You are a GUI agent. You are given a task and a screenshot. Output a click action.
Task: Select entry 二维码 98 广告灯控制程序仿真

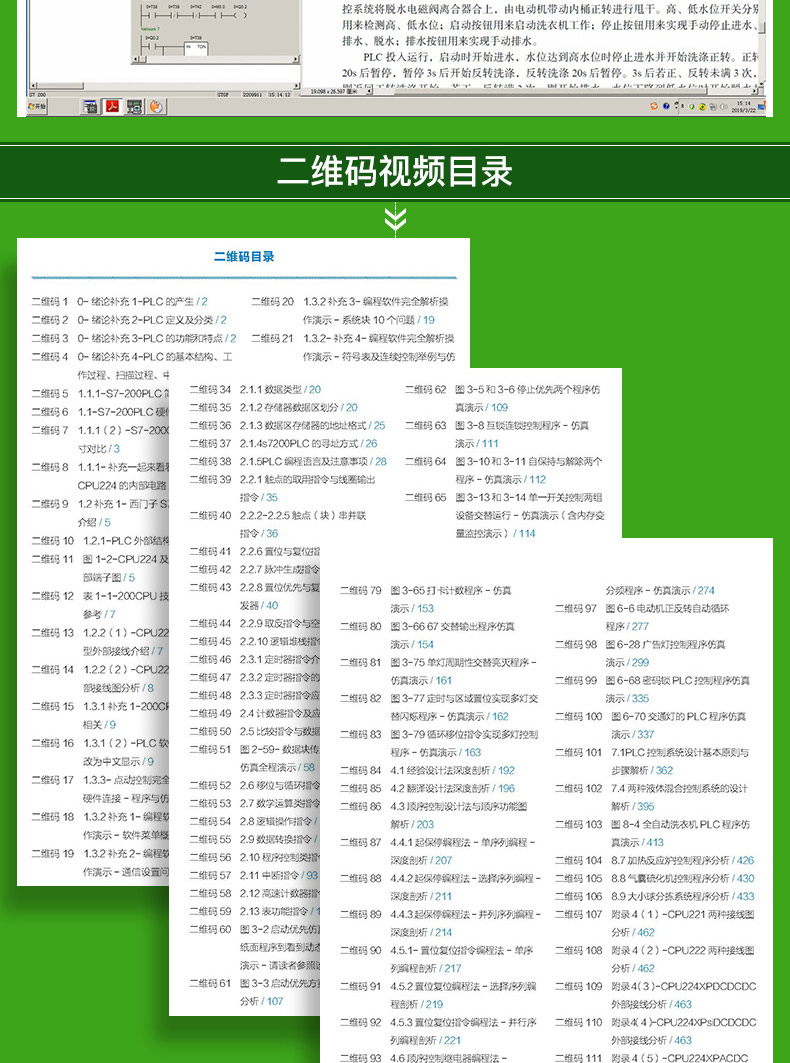pos(641,654)
